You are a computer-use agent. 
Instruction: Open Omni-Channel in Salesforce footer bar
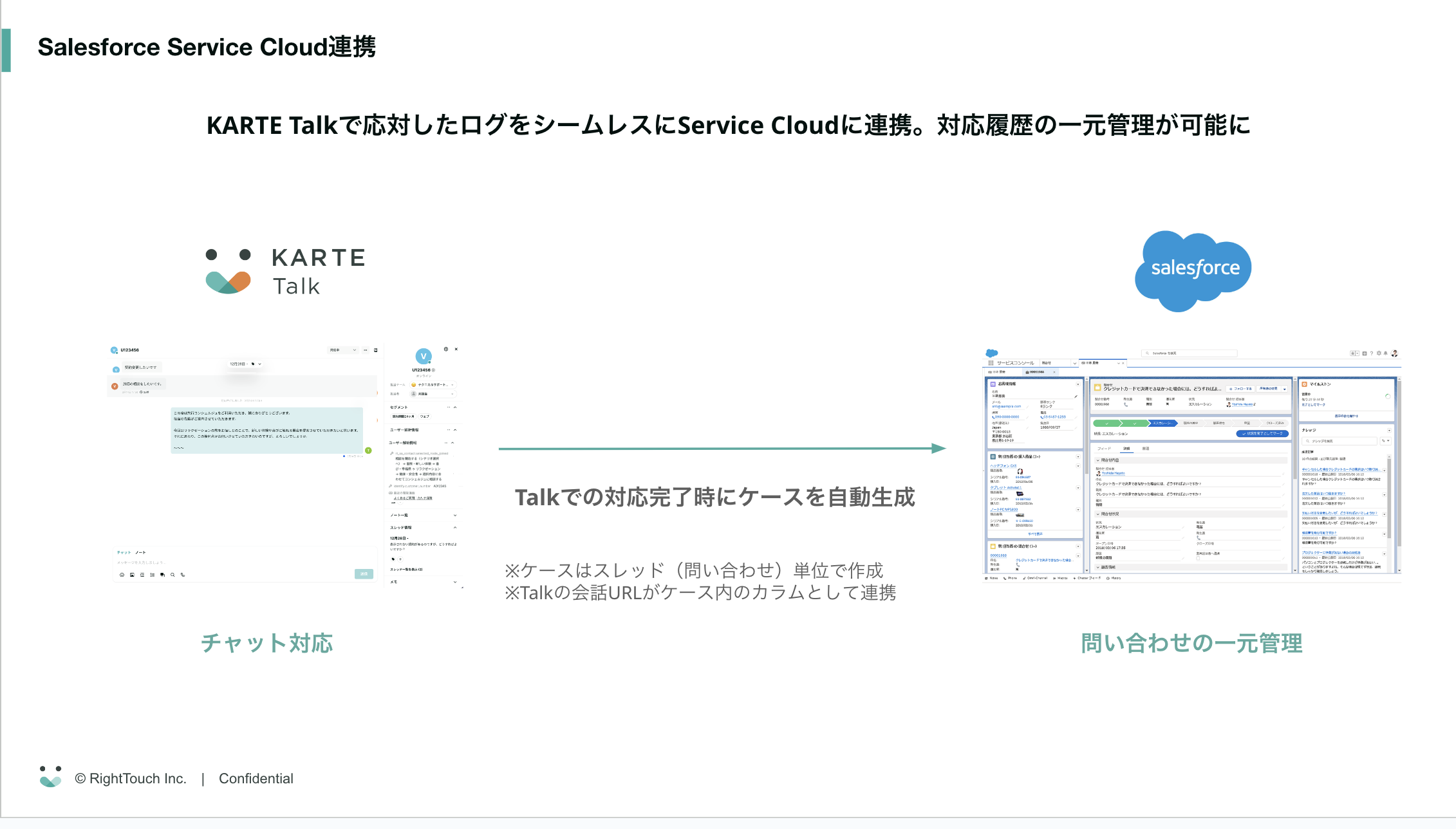[1035, 578]
